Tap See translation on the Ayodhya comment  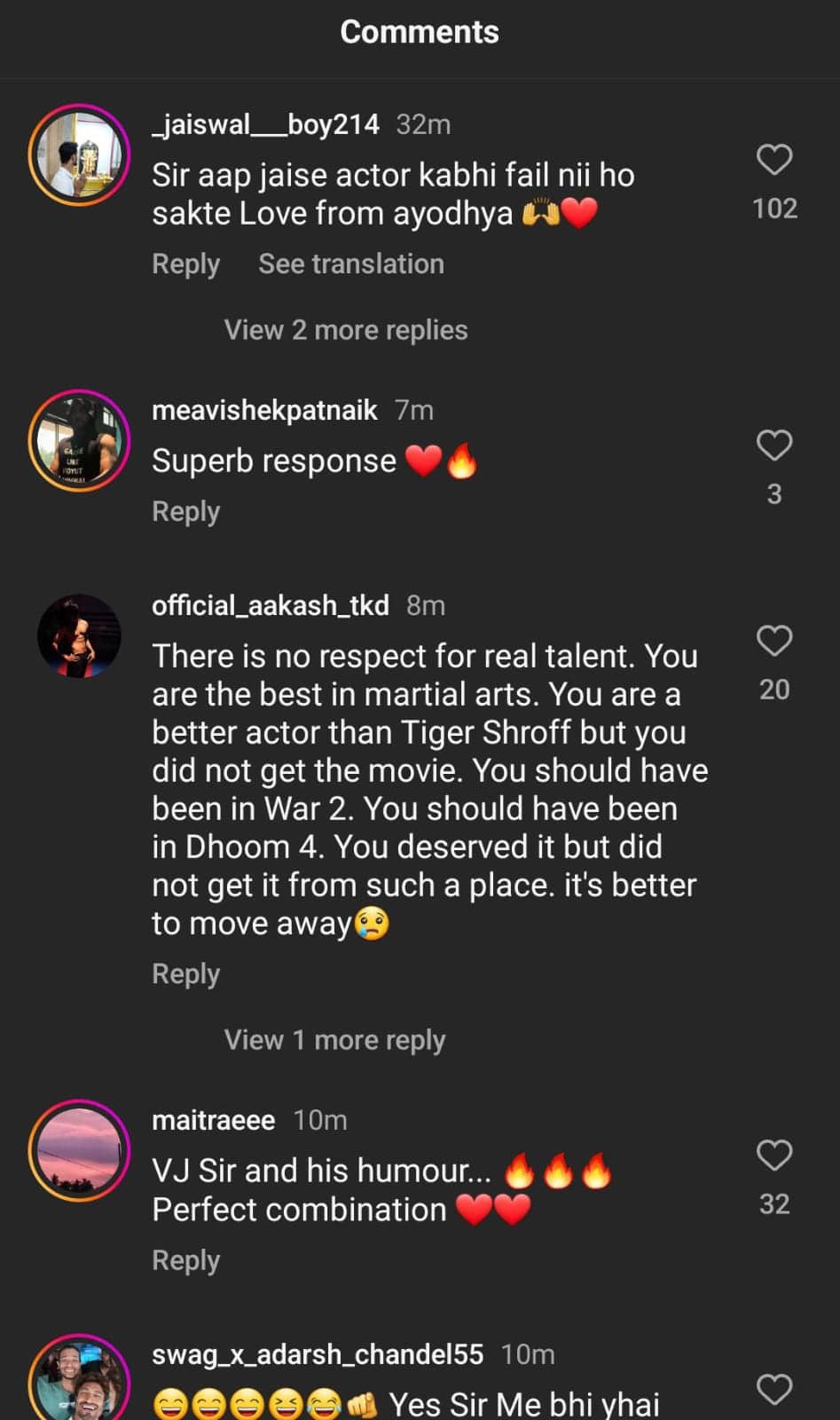[x=350, y=264]
